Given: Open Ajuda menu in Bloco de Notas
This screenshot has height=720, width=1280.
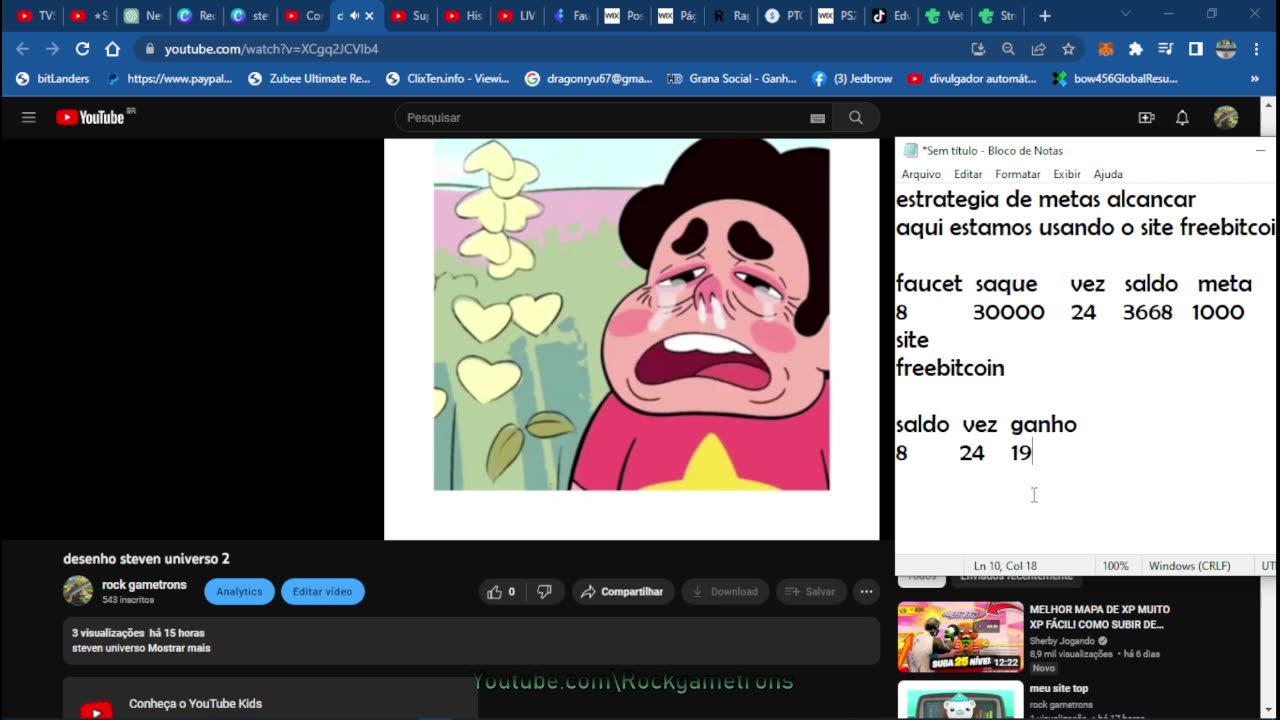Looking at the screenshot, I should (1108, 174).
